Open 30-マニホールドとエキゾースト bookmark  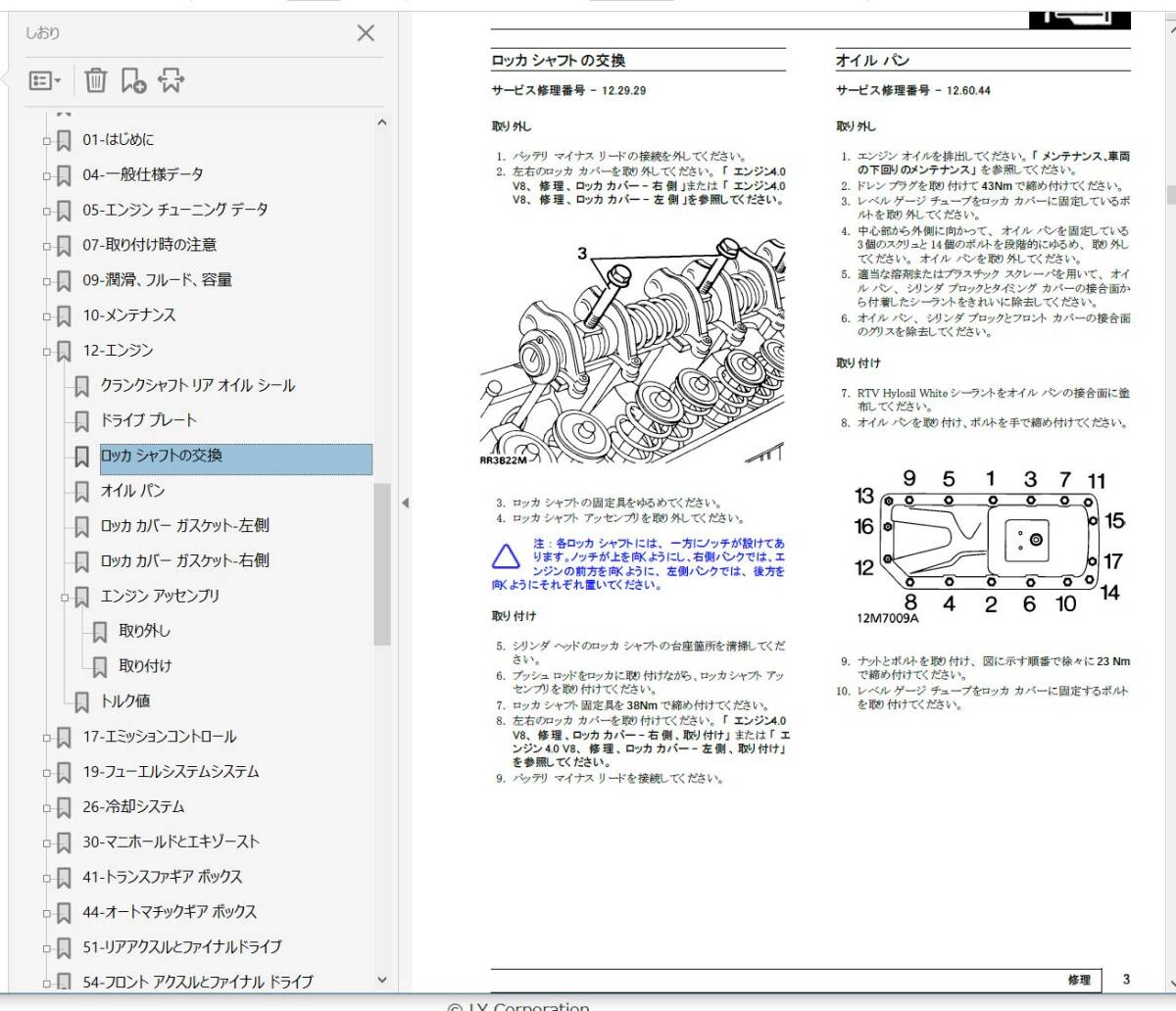[171, 842]
